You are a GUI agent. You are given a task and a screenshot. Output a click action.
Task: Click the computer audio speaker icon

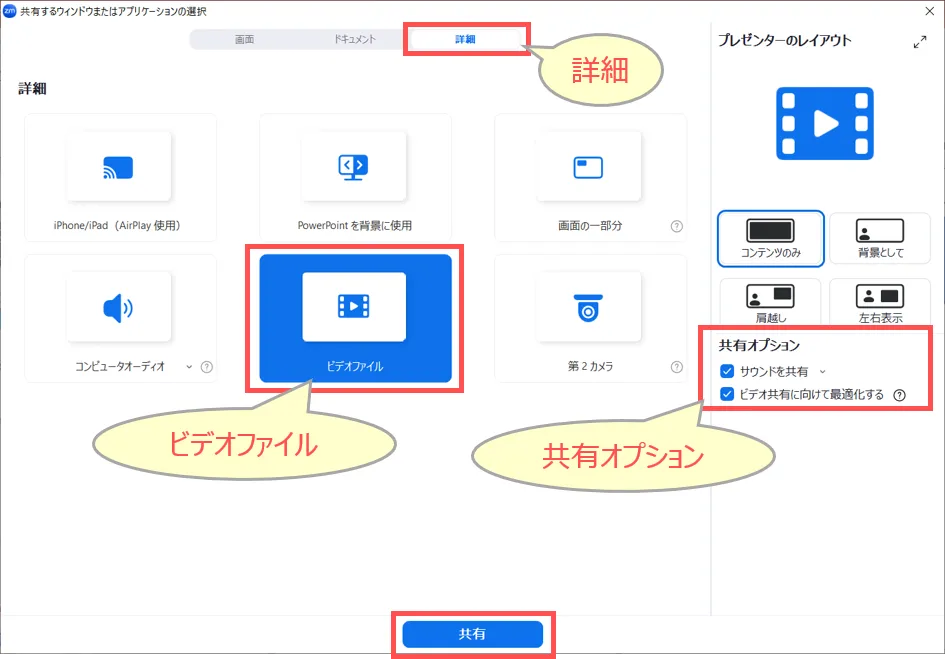119,309
